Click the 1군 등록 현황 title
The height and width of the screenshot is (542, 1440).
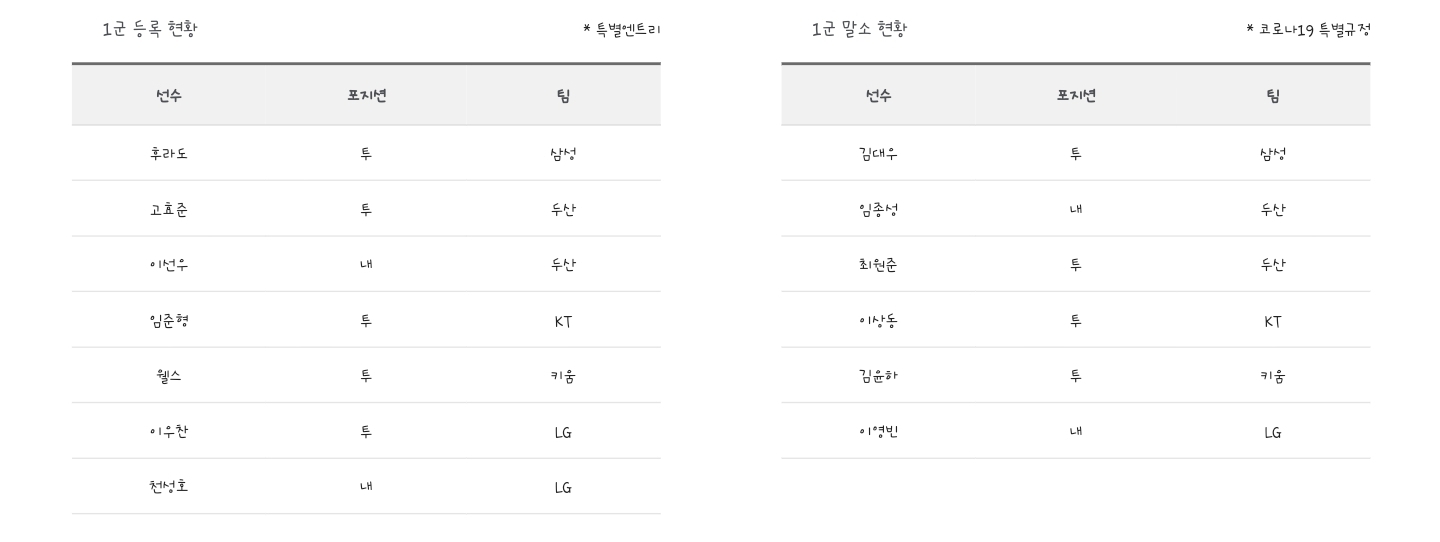(x=150, y=29)
